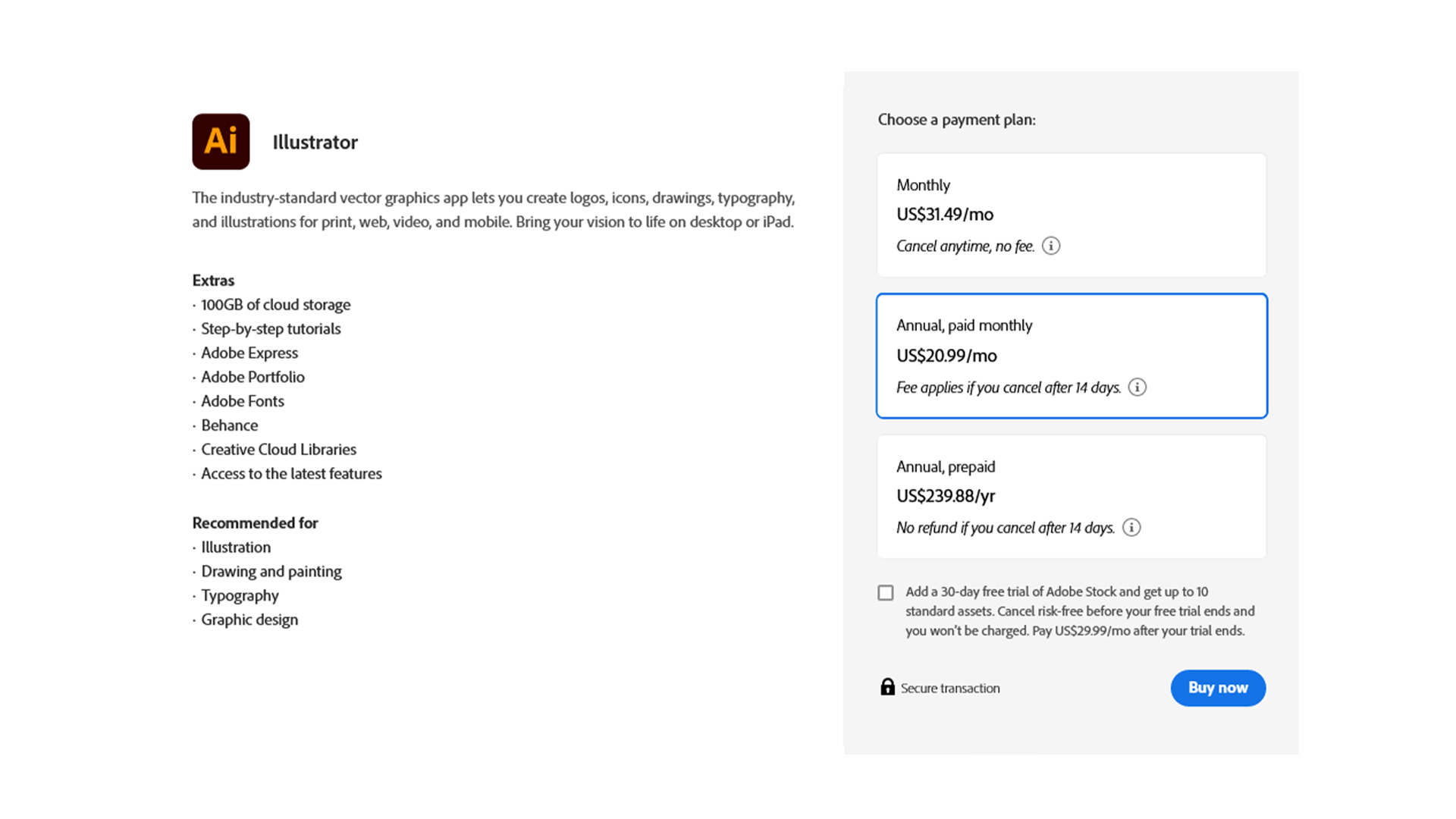Open info icon beside Fee applies if you cancel
This screenshot has width=1456, height=819.
tap(1137, 388)
